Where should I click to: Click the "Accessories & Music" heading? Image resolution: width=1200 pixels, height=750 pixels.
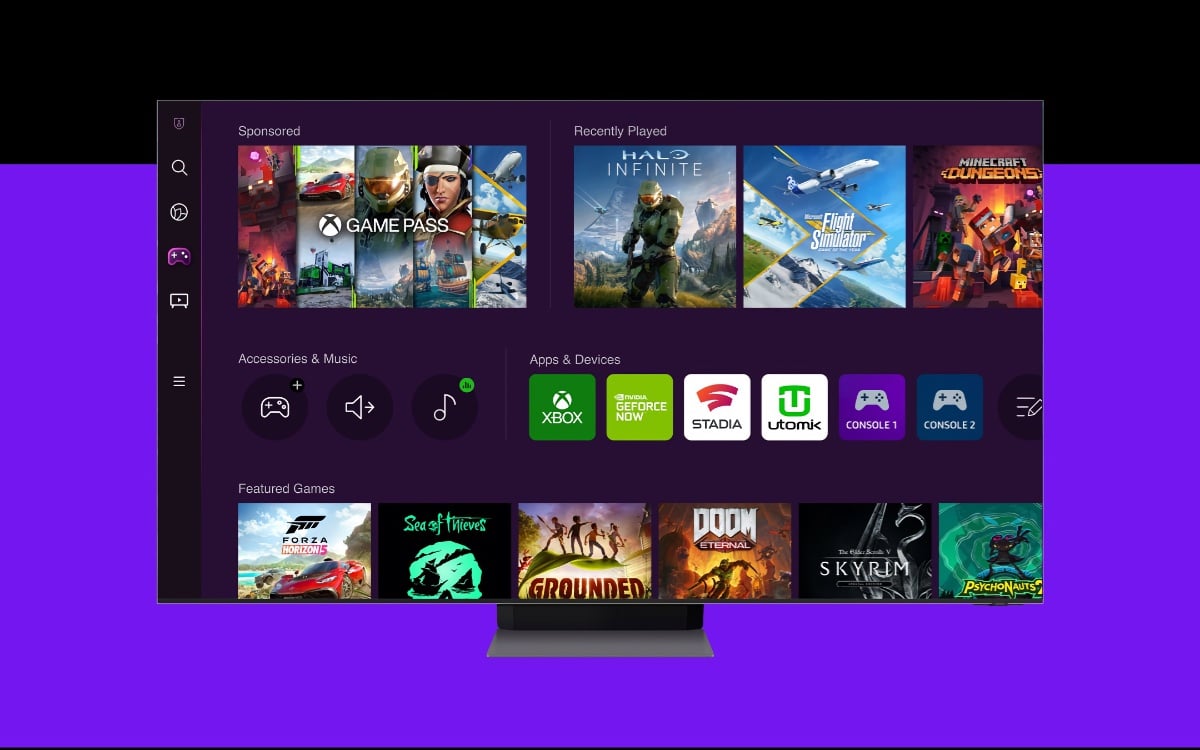(x=297, y=359)
